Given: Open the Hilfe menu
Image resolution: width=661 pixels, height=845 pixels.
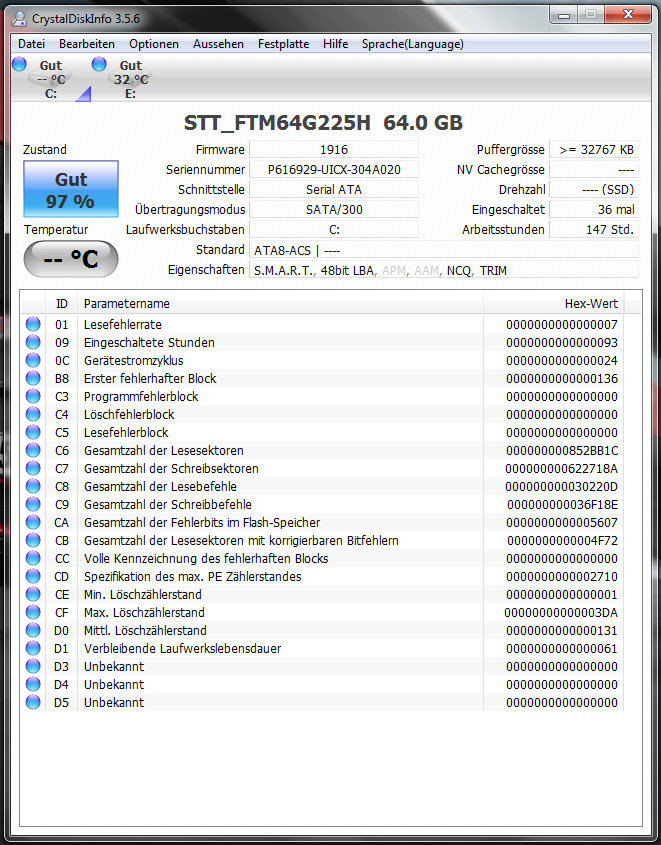Looking at the screenshot, I should pyautogui.click(x=335, y=44).
